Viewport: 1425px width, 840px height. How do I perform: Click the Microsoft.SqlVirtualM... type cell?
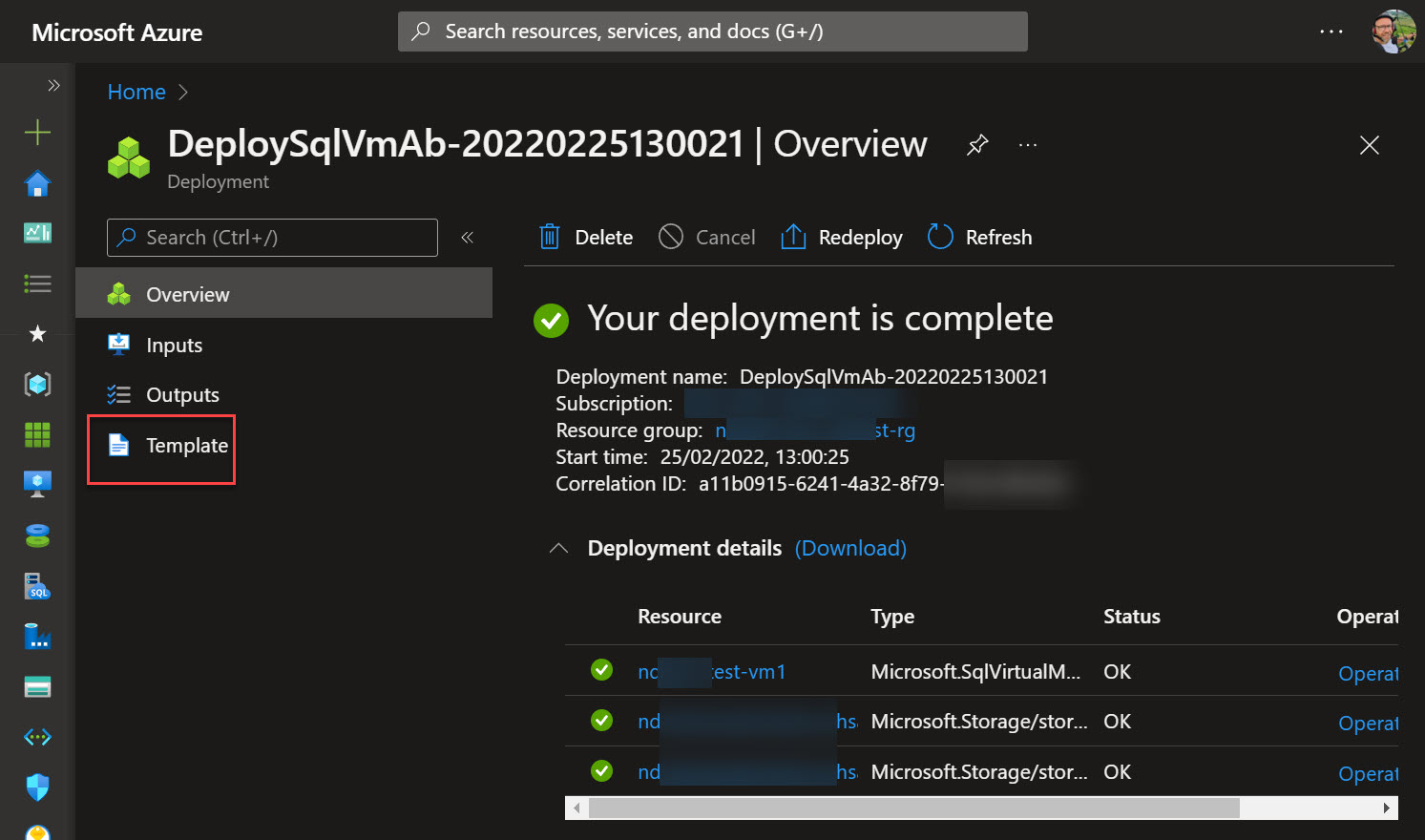(x=975, y=672)
